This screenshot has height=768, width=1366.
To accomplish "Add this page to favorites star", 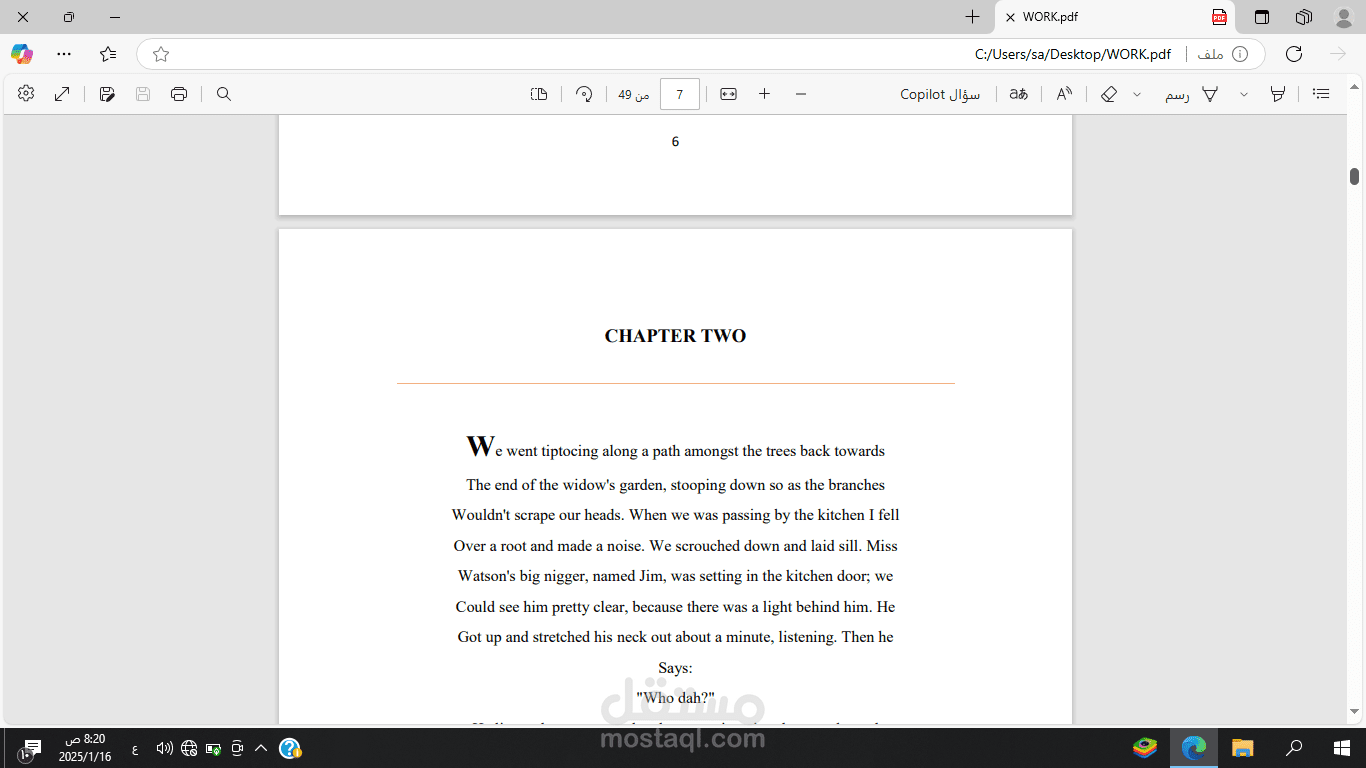I will 161,54.
